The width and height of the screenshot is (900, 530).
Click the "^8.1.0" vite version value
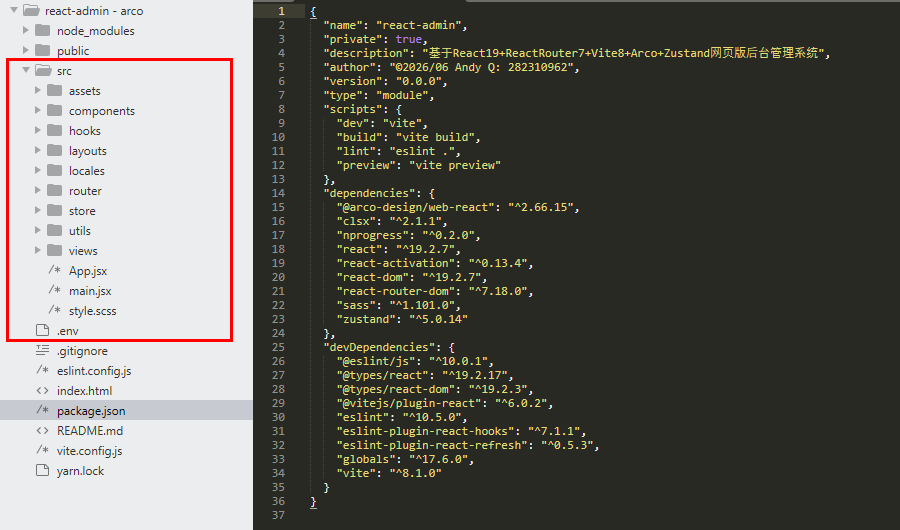click(415, 473)
